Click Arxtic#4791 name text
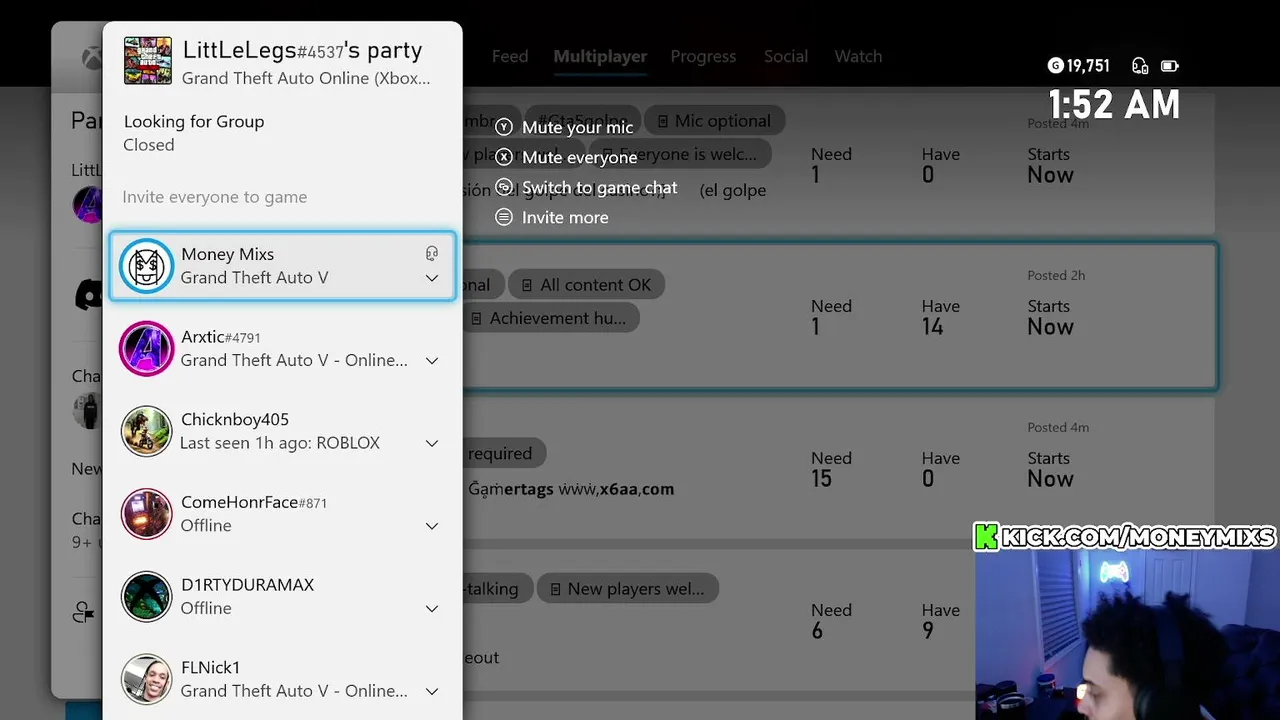 pyautogui.click(x=221, y=337)
